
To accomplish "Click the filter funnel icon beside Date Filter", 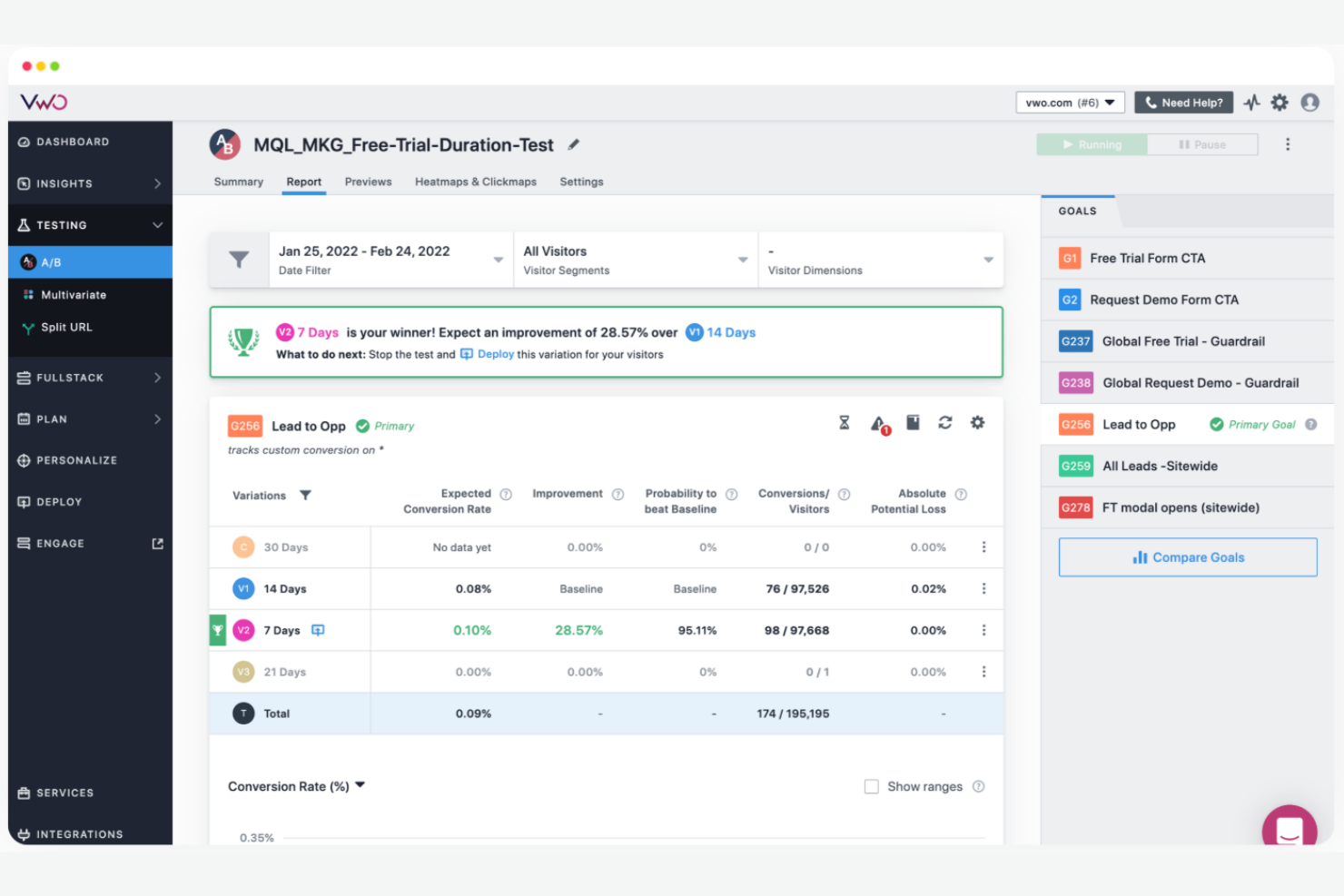I will tap(239, 261).
